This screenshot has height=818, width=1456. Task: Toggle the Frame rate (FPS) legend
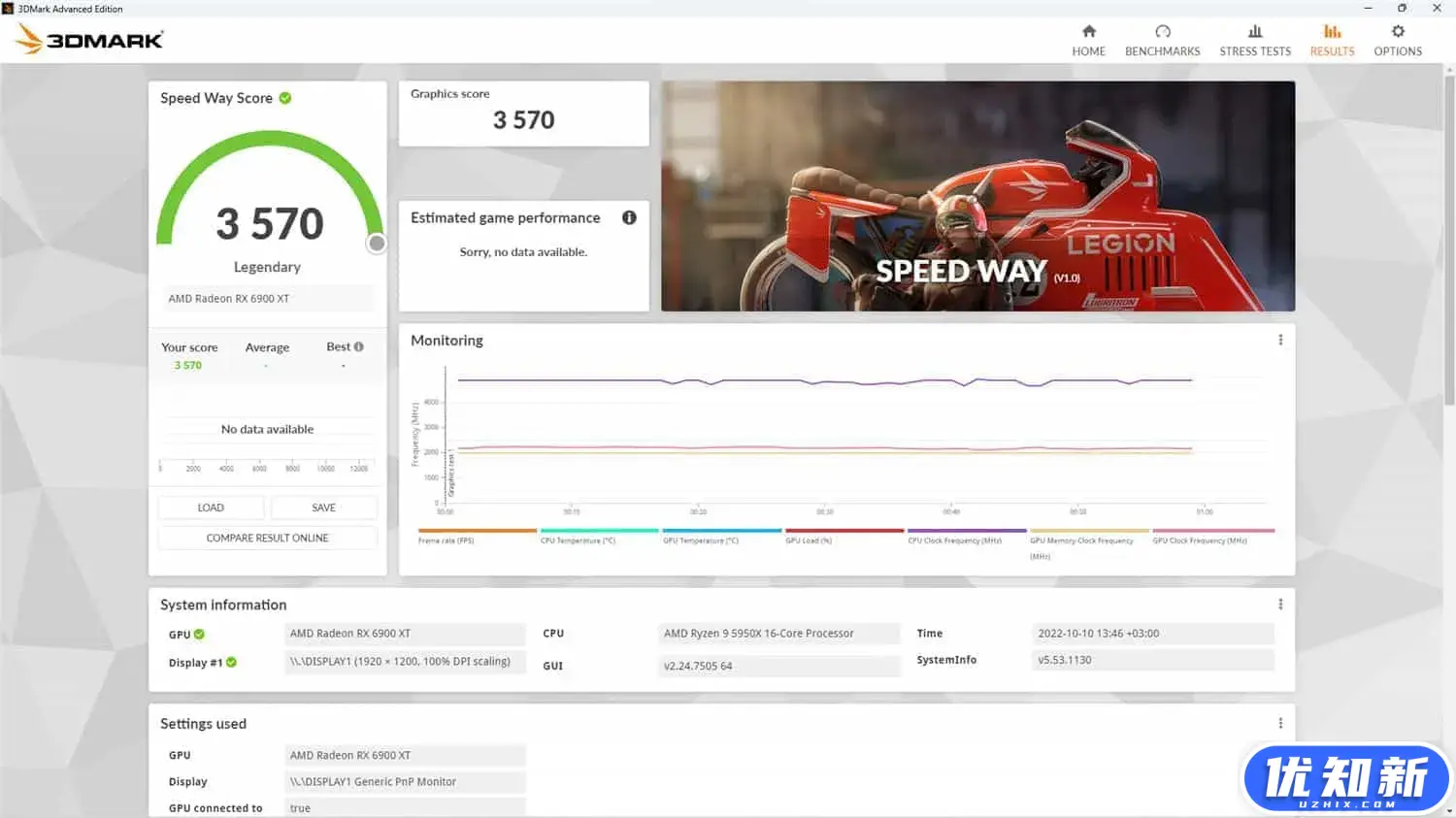(x=447, y=540)
